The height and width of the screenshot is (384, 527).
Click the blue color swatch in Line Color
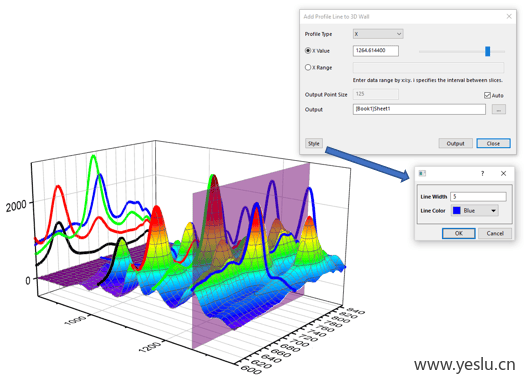456,211
